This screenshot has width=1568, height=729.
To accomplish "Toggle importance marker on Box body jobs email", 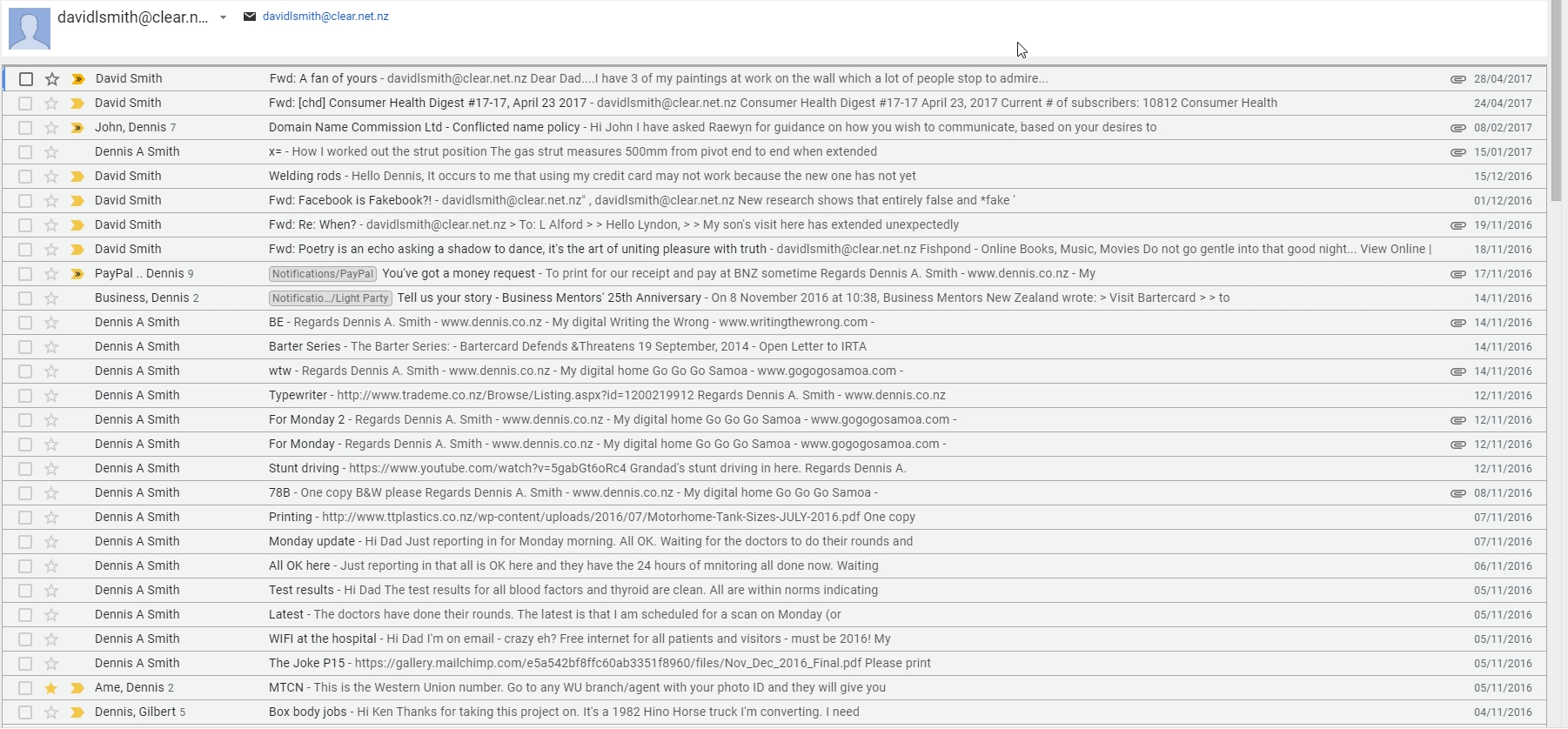I will 77,712.
